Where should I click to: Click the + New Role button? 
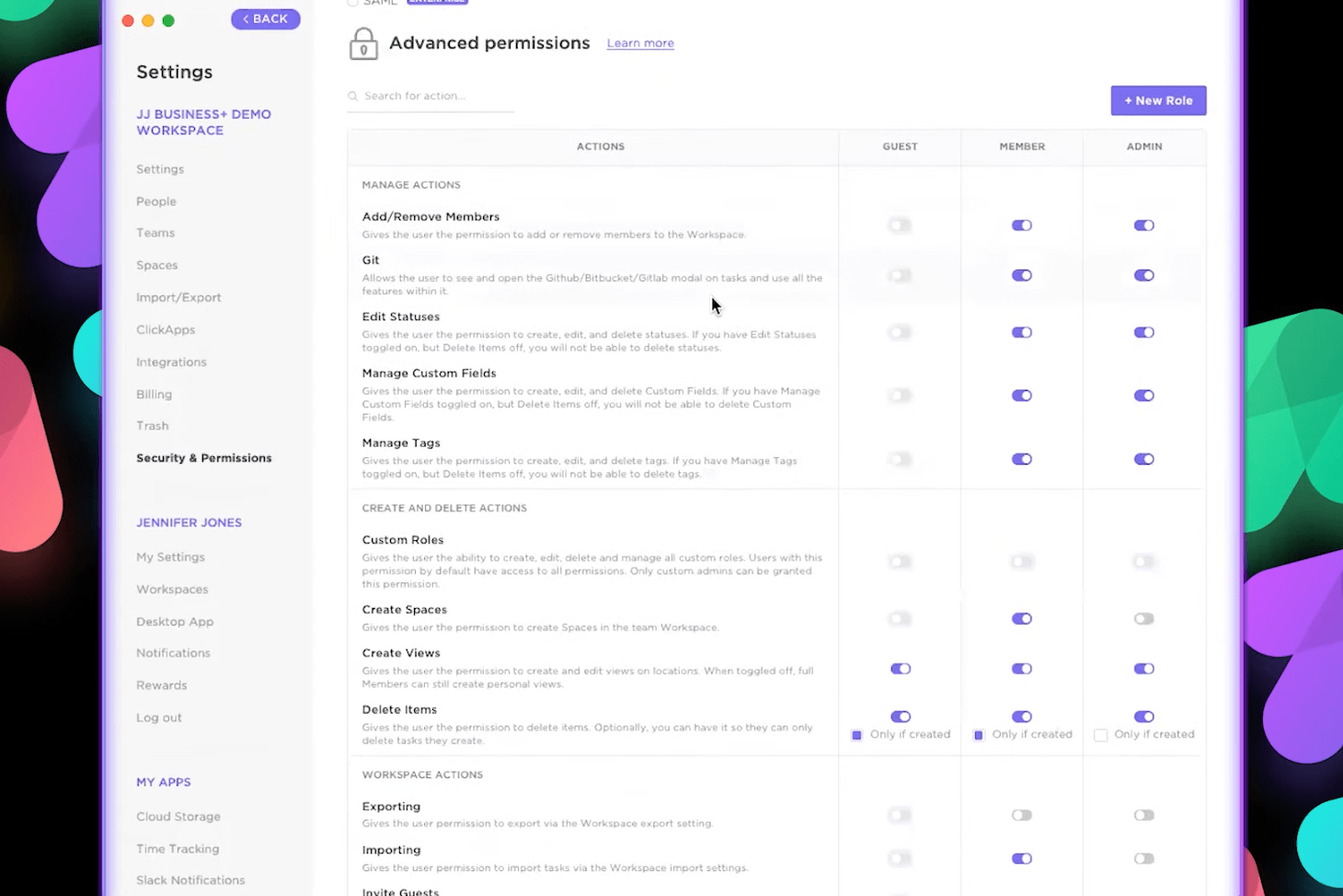click(1158, 100)
